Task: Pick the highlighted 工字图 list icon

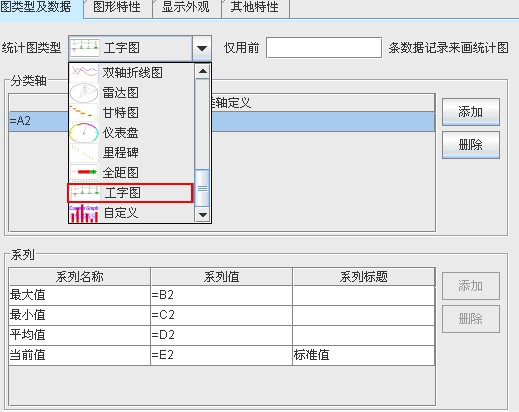Action: tap(86, 193)
